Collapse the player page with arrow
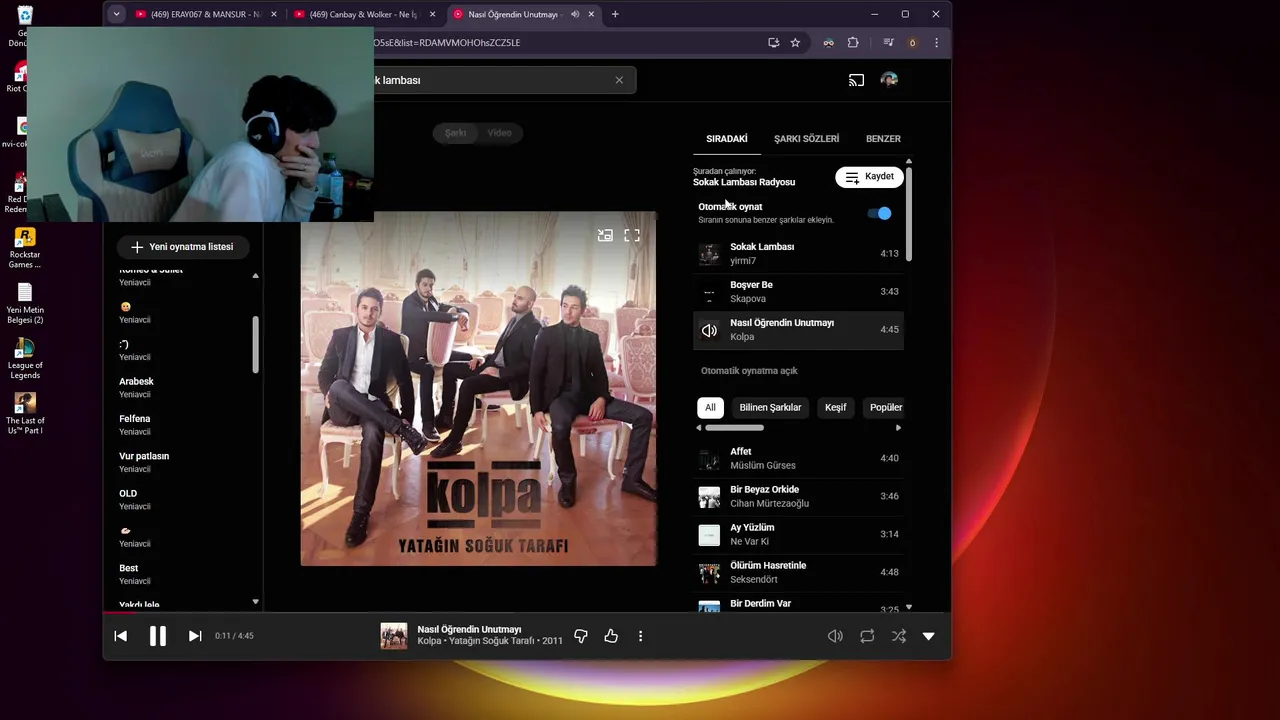The width and height of the screenshot is (1280, 720). pos(929,636)
